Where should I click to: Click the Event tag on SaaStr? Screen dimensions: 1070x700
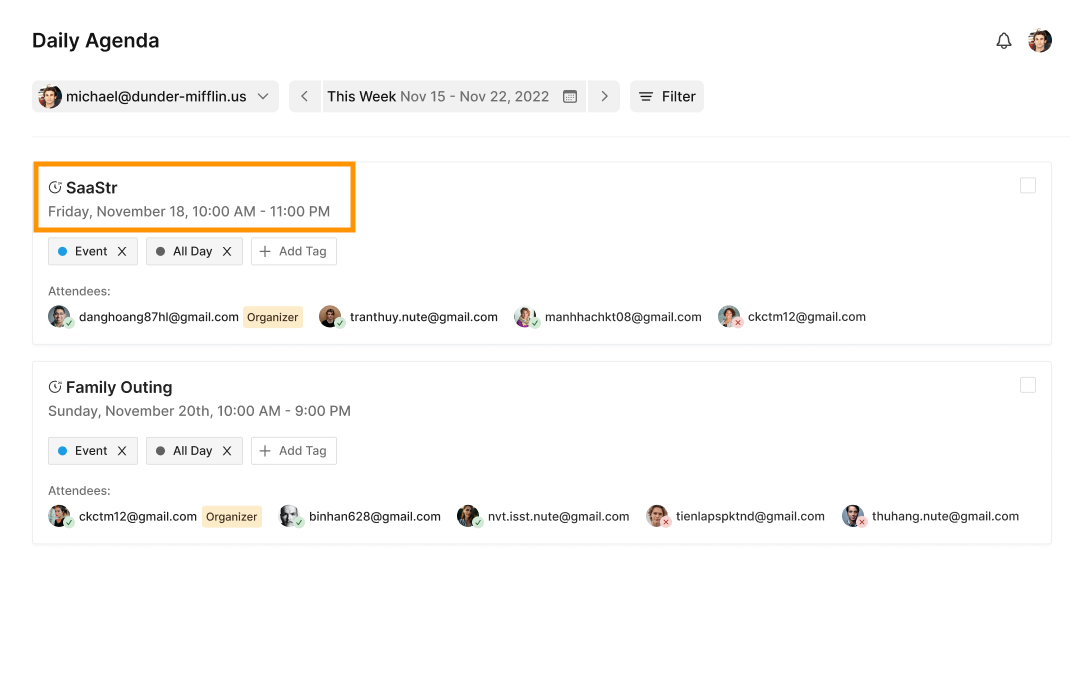tap(91, 251)
